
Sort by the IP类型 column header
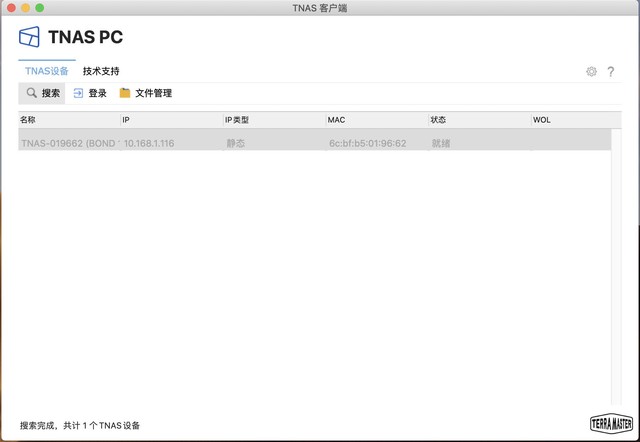tap(274, 120)
